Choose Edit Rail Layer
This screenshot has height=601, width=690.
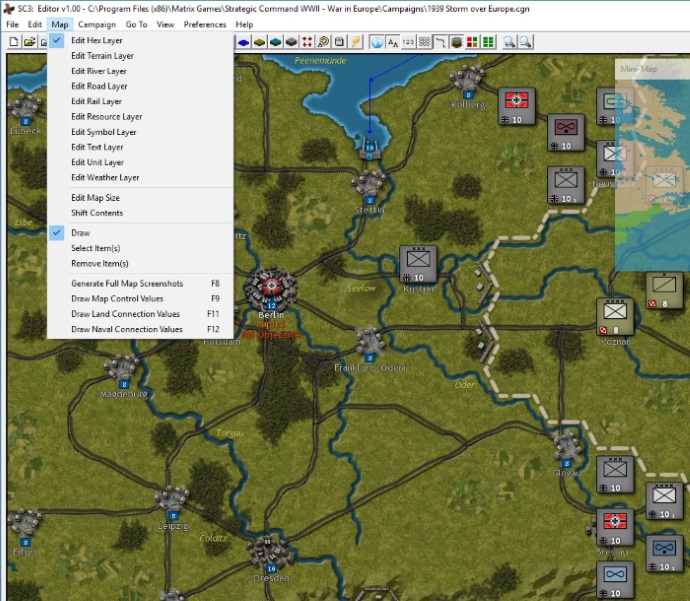(x=140, y=102)
